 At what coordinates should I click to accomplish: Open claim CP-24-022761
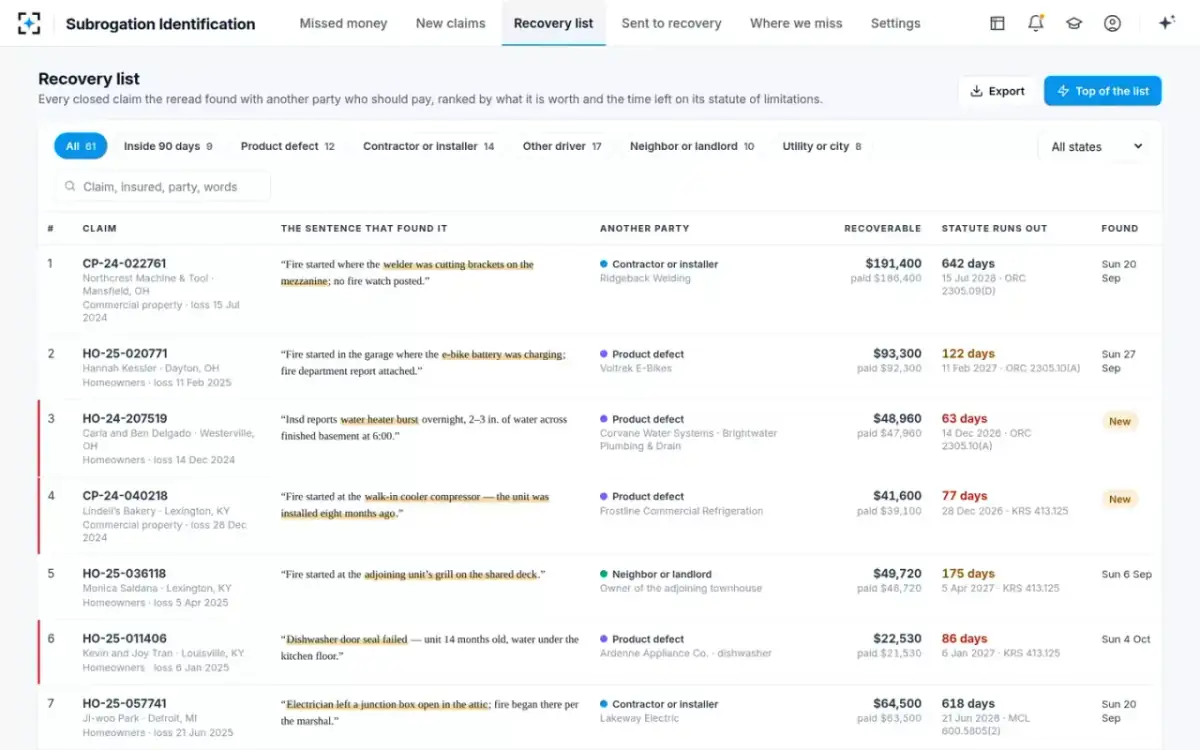(125, 264)
